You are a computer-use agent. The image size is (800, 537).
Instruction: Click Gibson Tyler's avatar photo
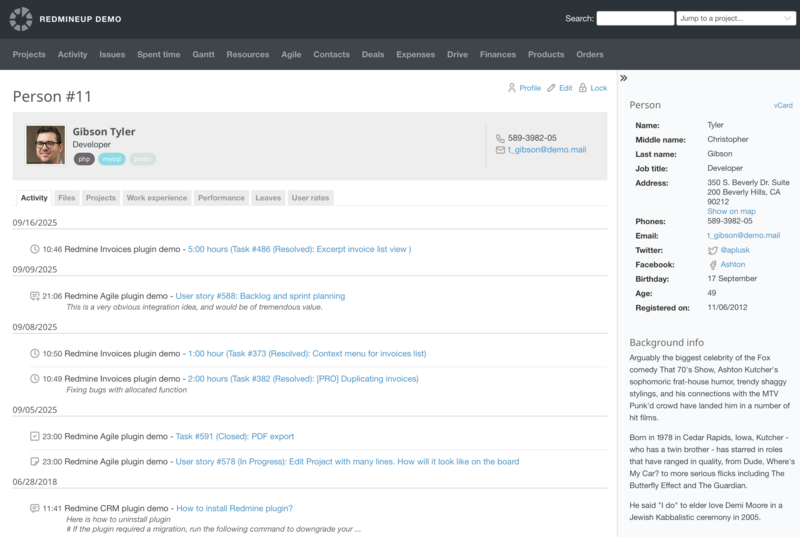[45, 144]
